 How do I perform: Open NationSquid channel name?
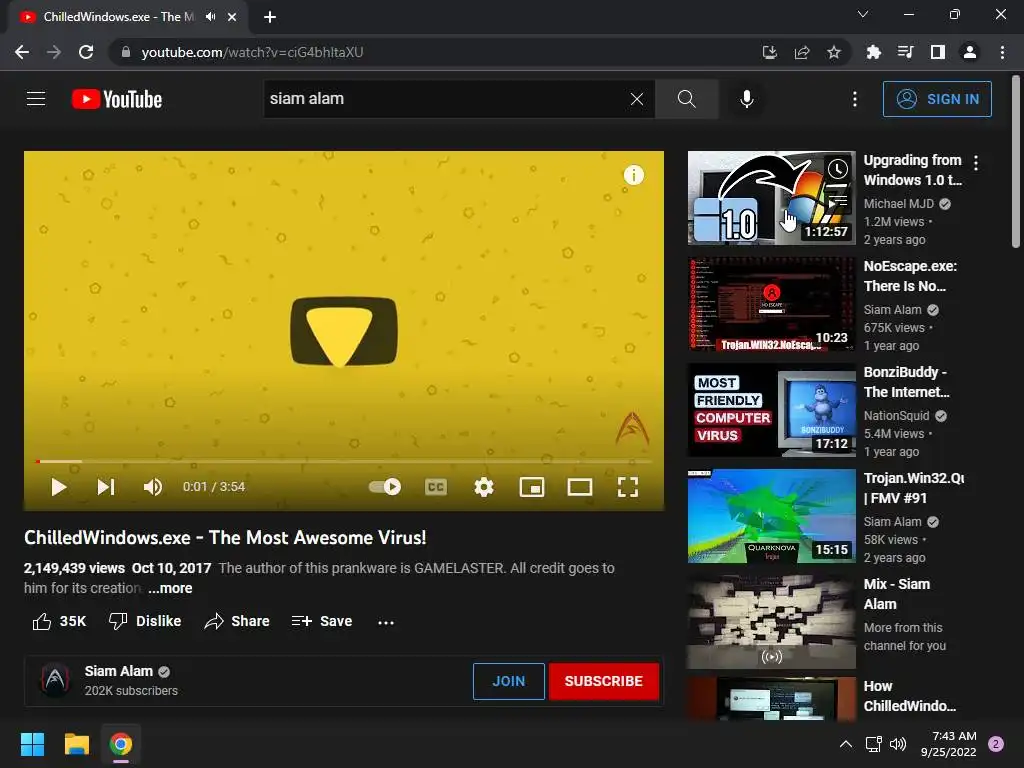pyautogui.click(x=896, y=415)
